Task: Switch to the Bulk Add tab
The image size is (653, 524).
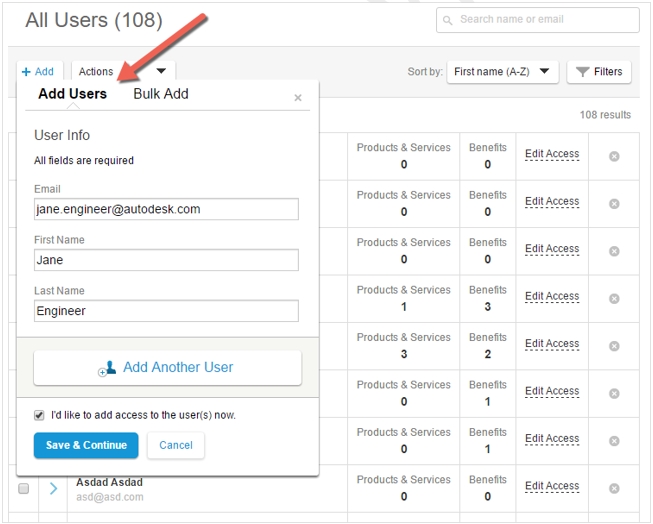Action: click(161, 94)
